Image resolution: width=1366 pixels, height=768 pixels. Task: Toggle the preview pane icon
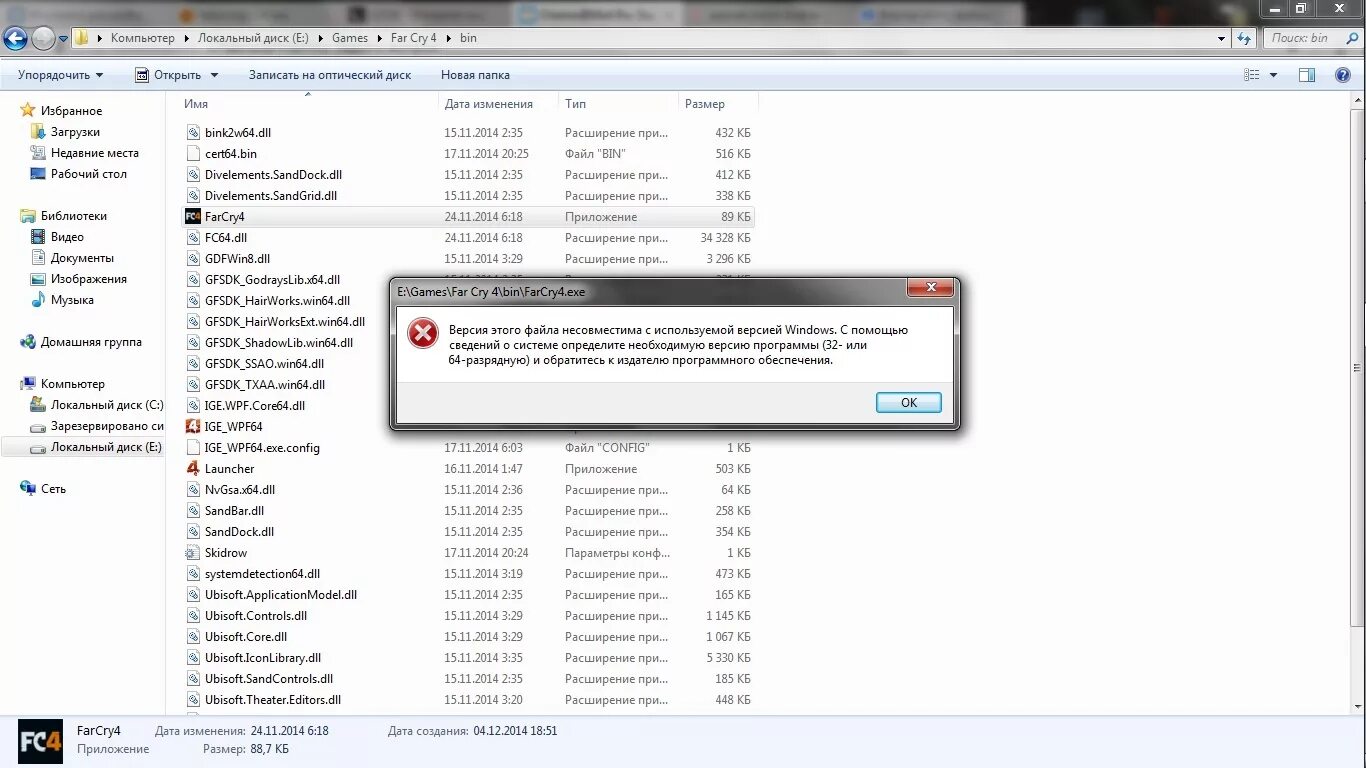click(1307, 75)
